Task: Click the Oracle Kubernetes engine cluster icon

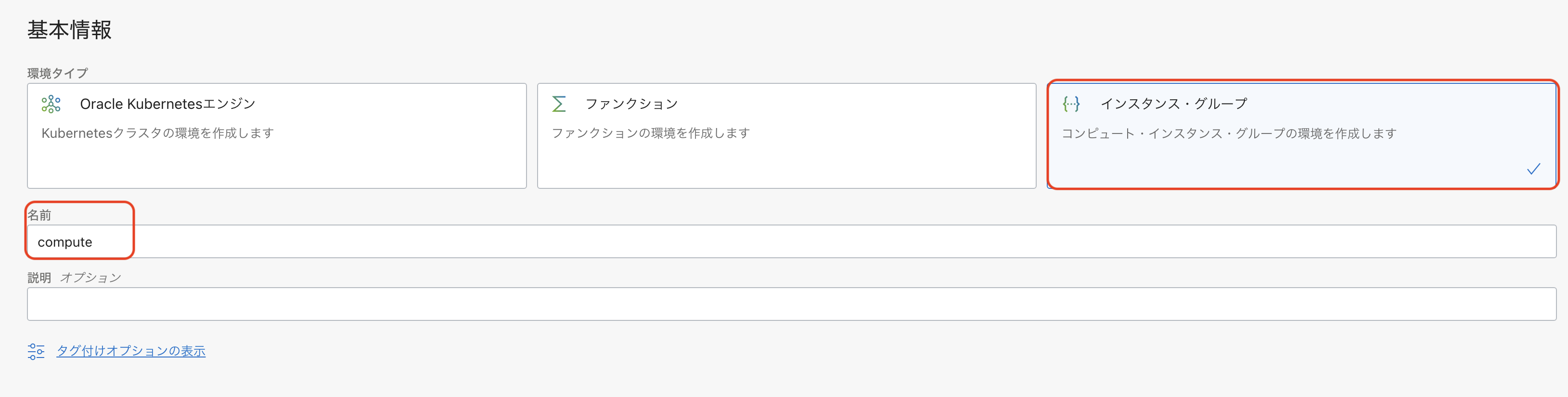Action: pyautogui.click(x=51, y=104)
